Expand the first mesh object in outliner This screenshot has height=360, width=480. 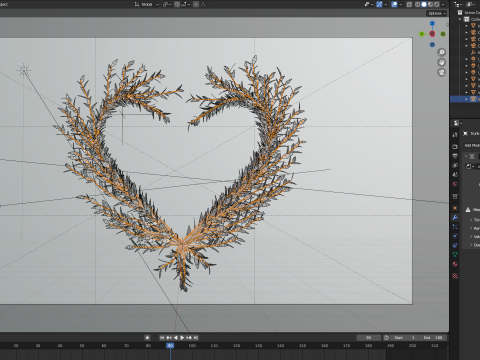pyautogui.click(x=466, y=26)
